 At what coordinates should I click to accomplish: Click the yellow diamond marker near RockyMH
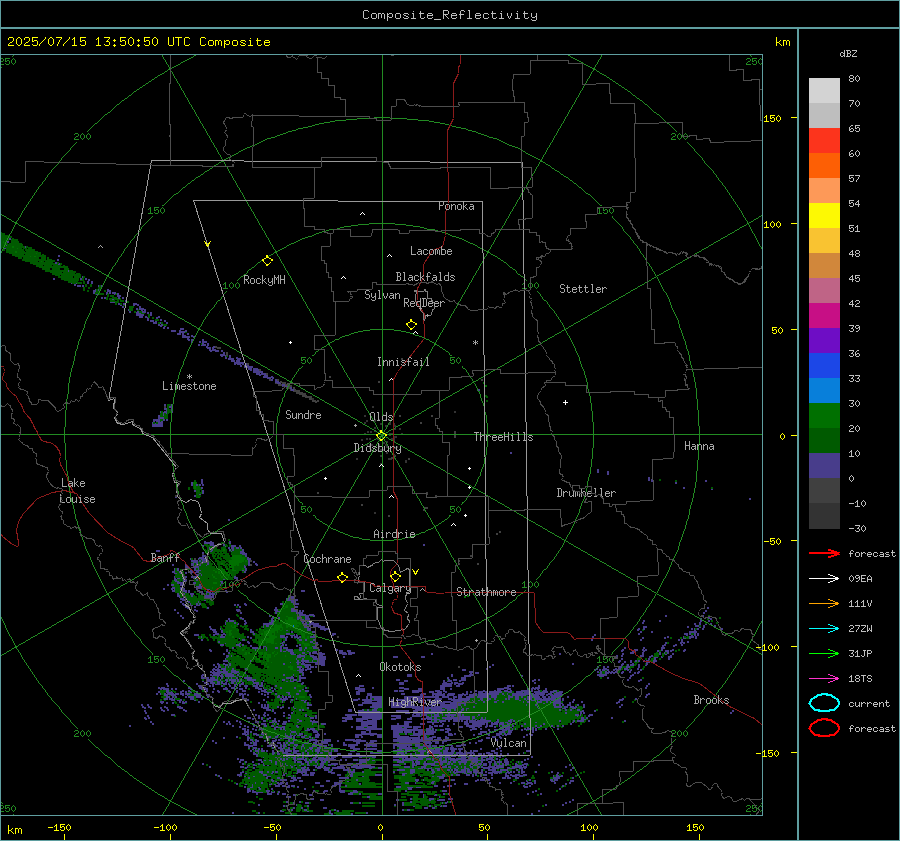267,261
